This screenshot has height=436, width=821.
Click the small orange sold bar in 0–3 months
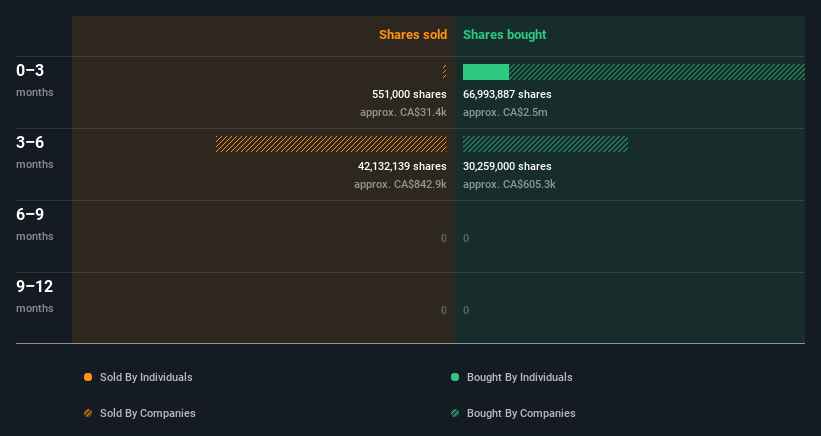[445, 72]
